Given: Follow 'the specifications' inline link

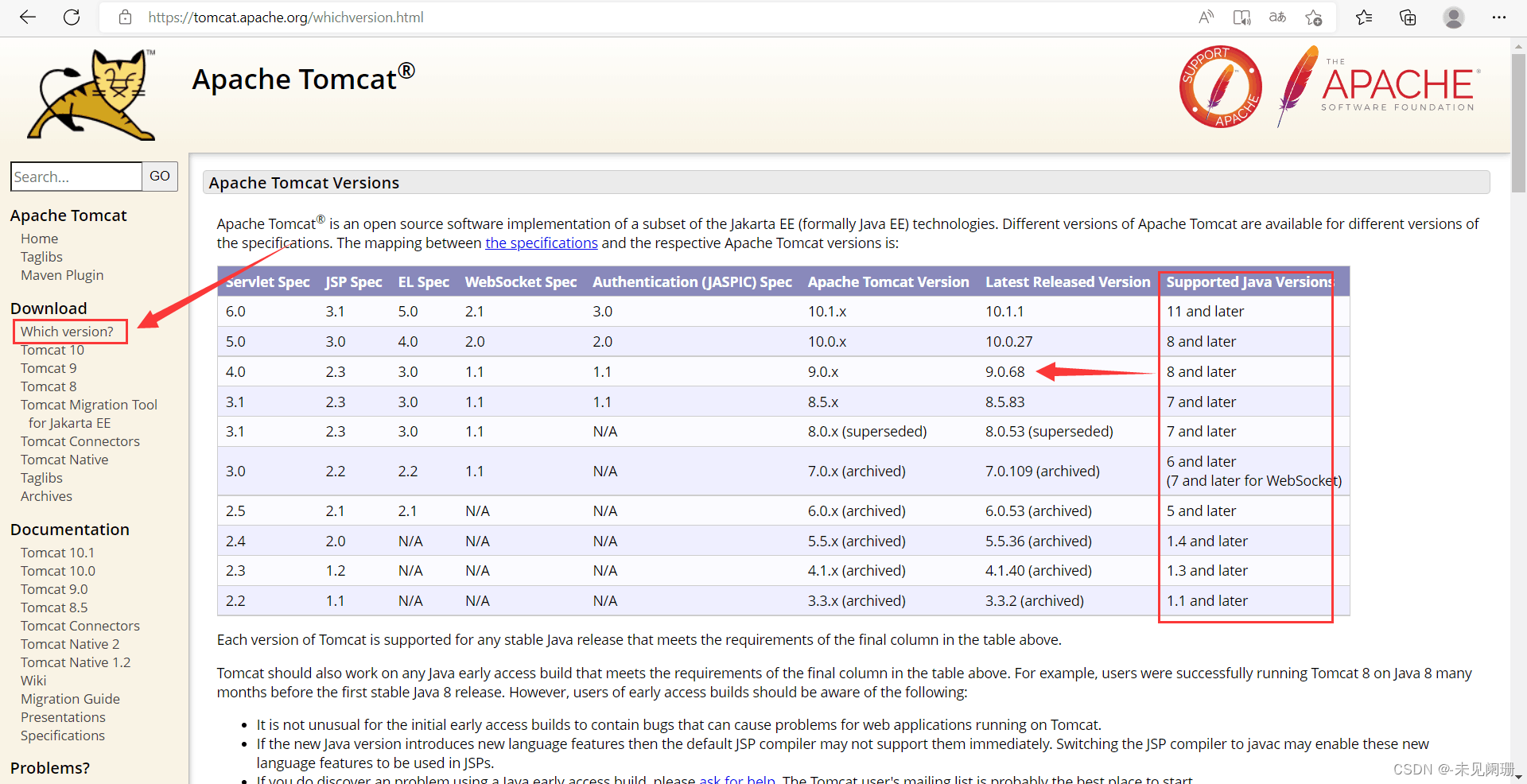Looking at the screenshot, I should [542, 243].
